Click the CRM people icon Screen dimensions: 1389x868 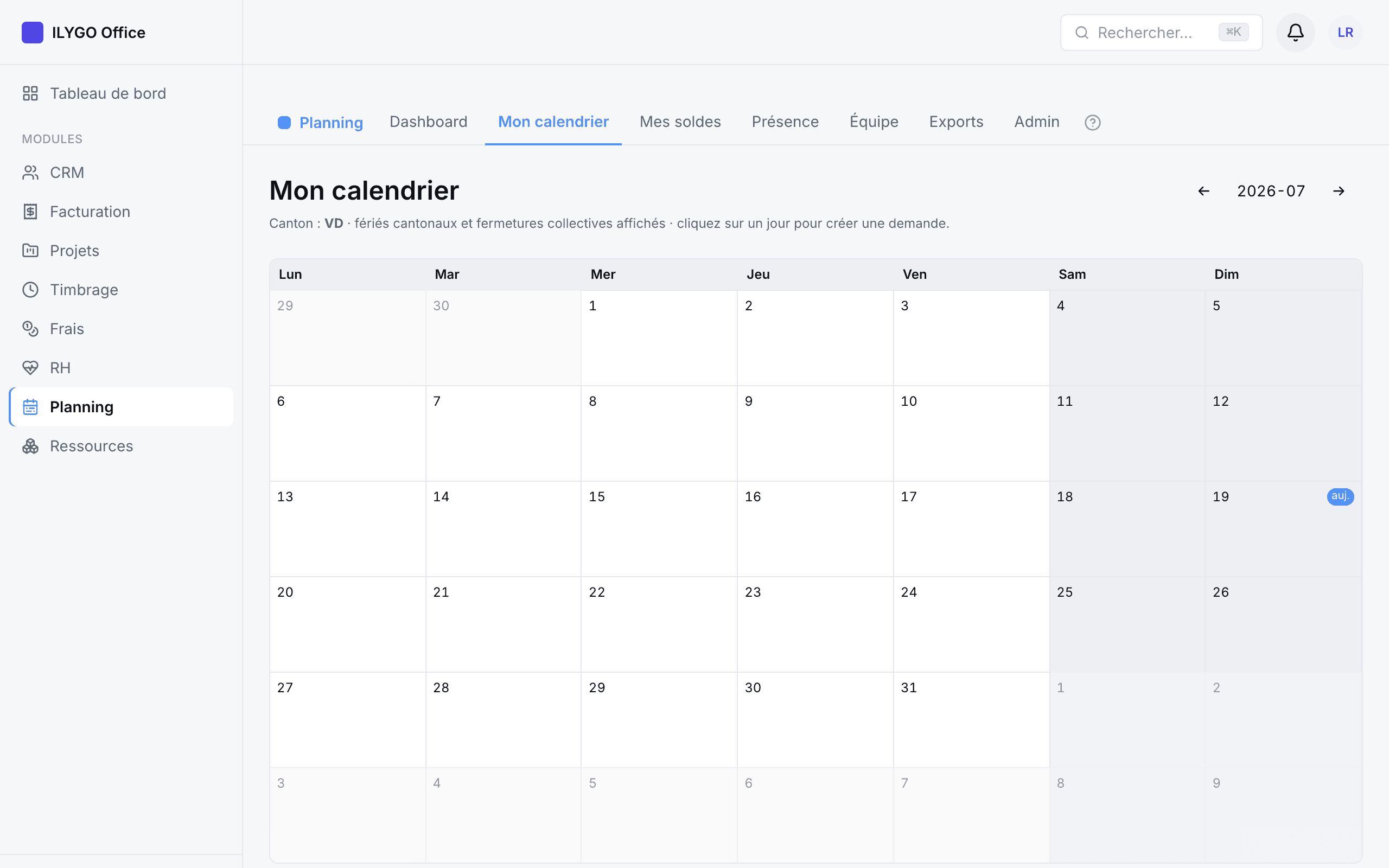click(30, 172)
